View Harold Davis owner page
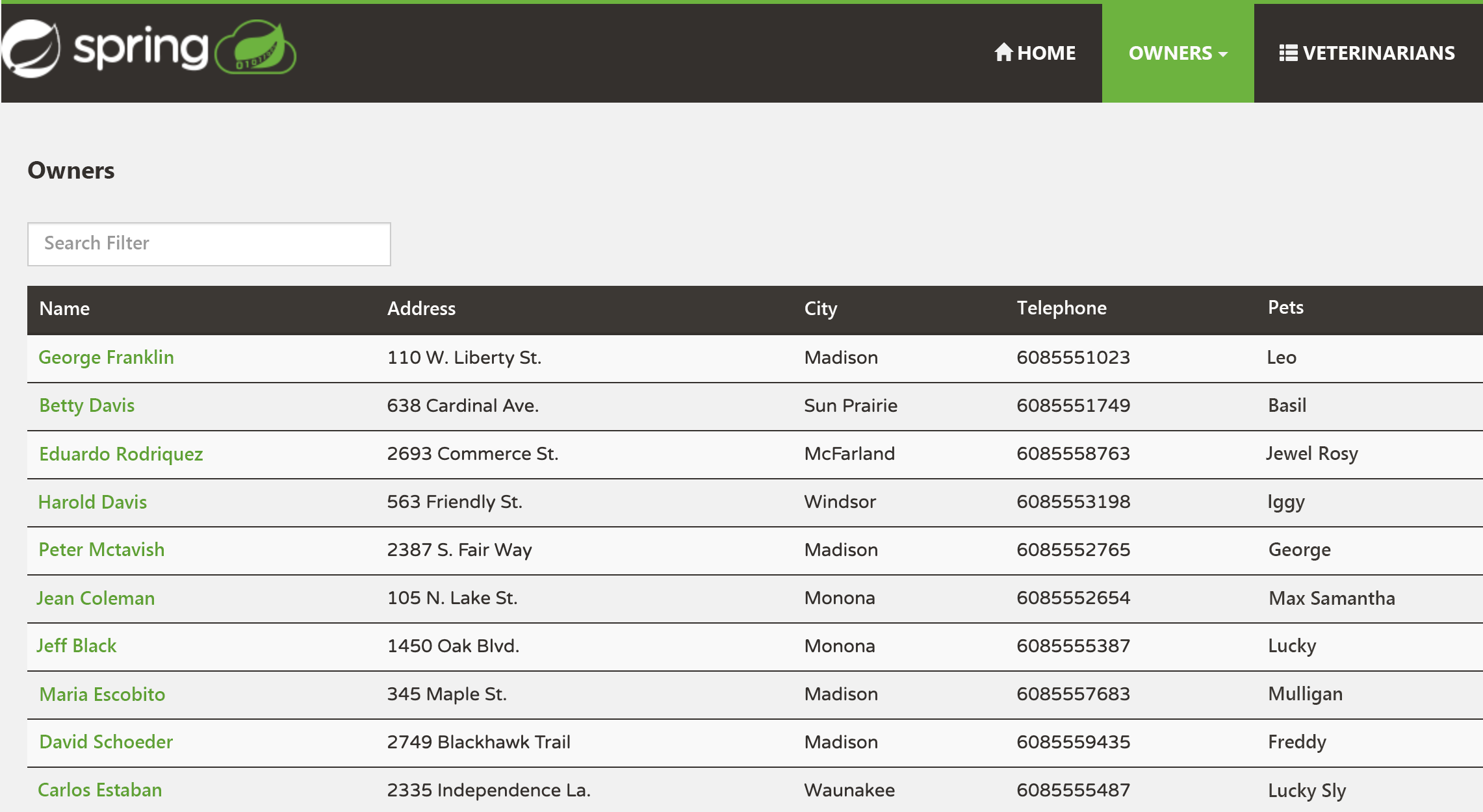Screen dimensions: 1483x812 92,501
